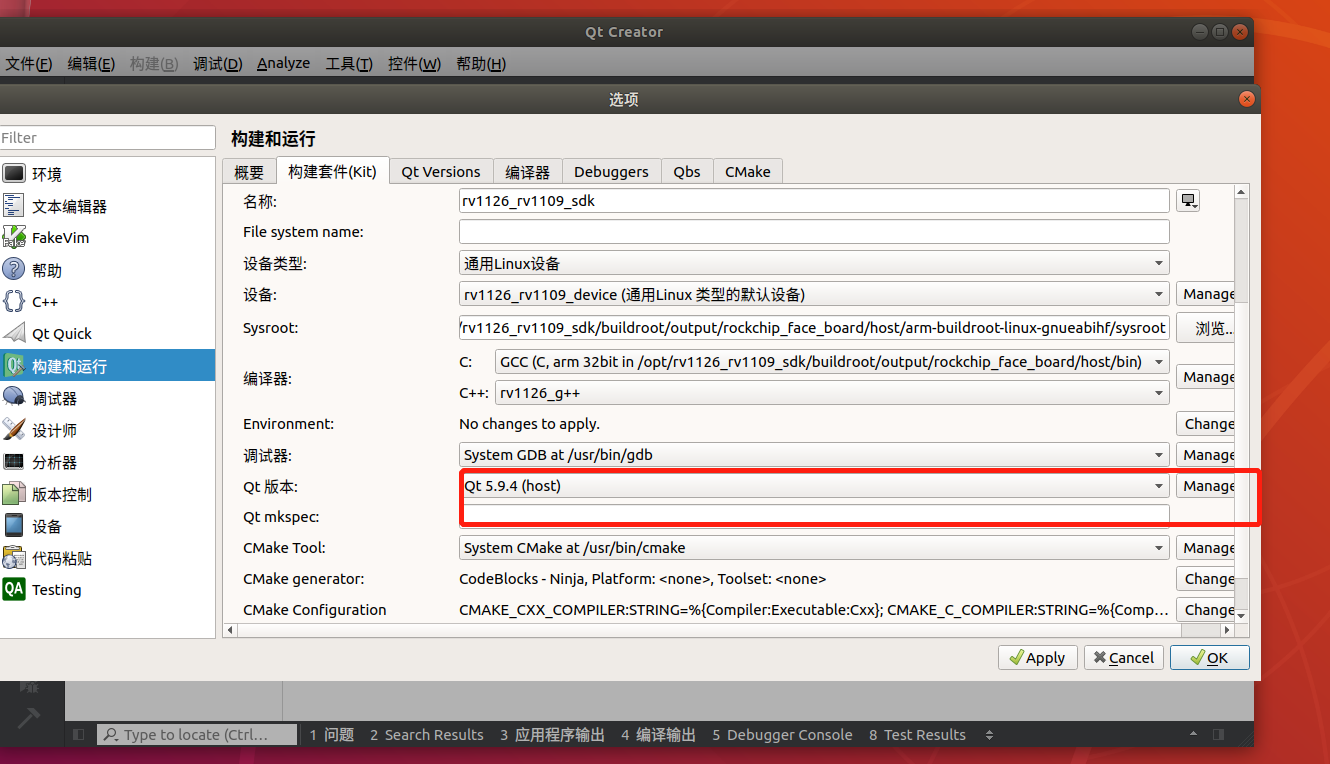Open the device type (设备类型) dropdown
Screen dimensions: 1330x764
coord(814,264)
